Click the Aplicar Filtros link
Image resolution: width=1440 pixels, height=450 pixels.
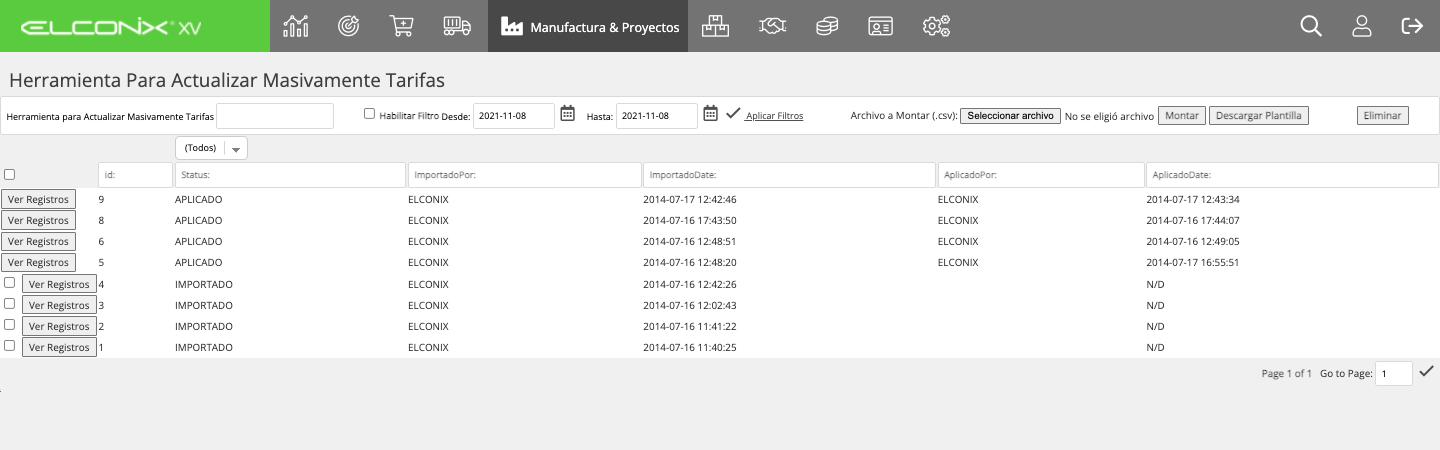tap(775, 116)
